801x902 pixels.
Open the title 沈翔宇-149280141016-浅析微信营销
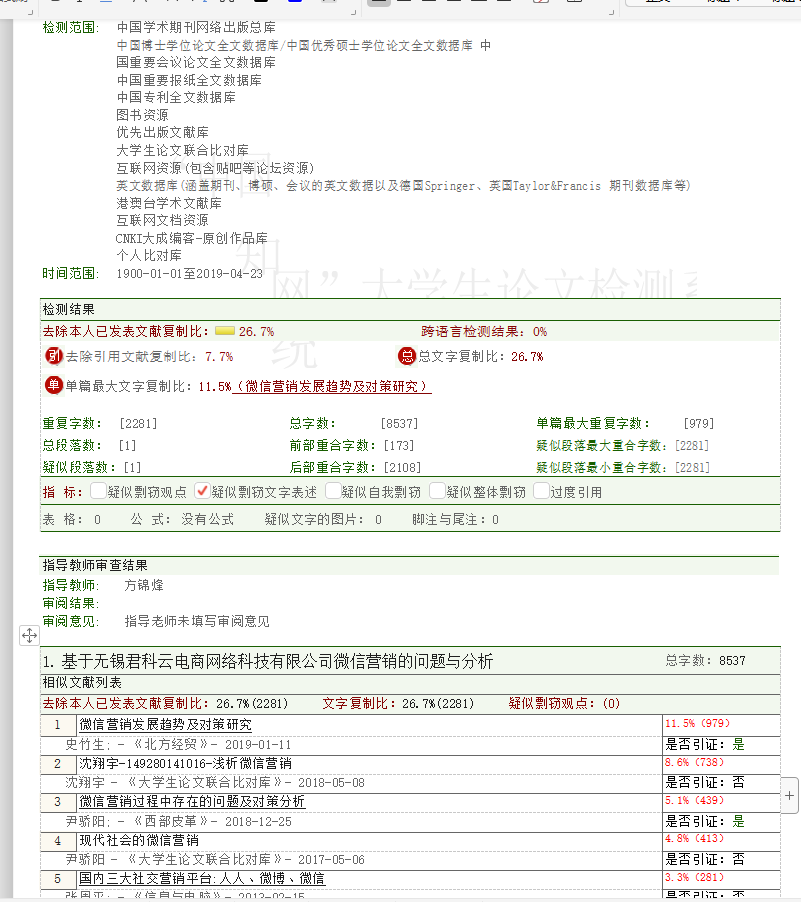(x=185, y=763)
